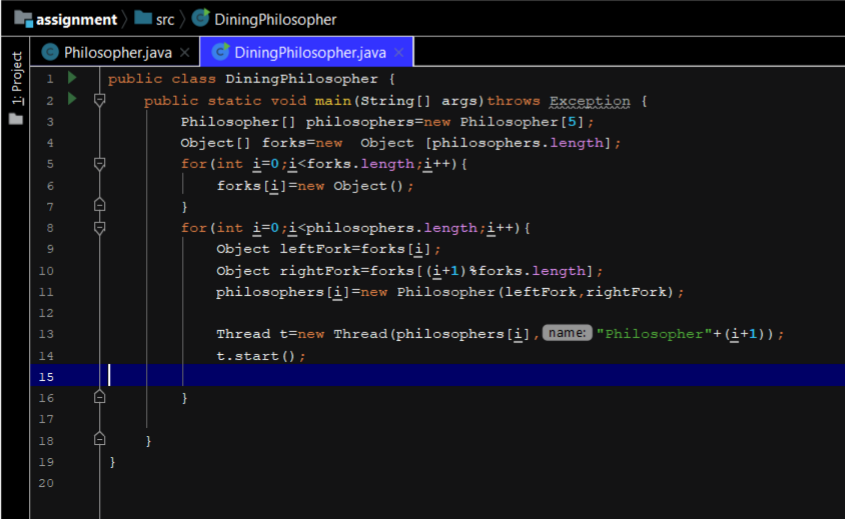
Task: Close the Philosopher.java tab
Action: click(185, 52)
